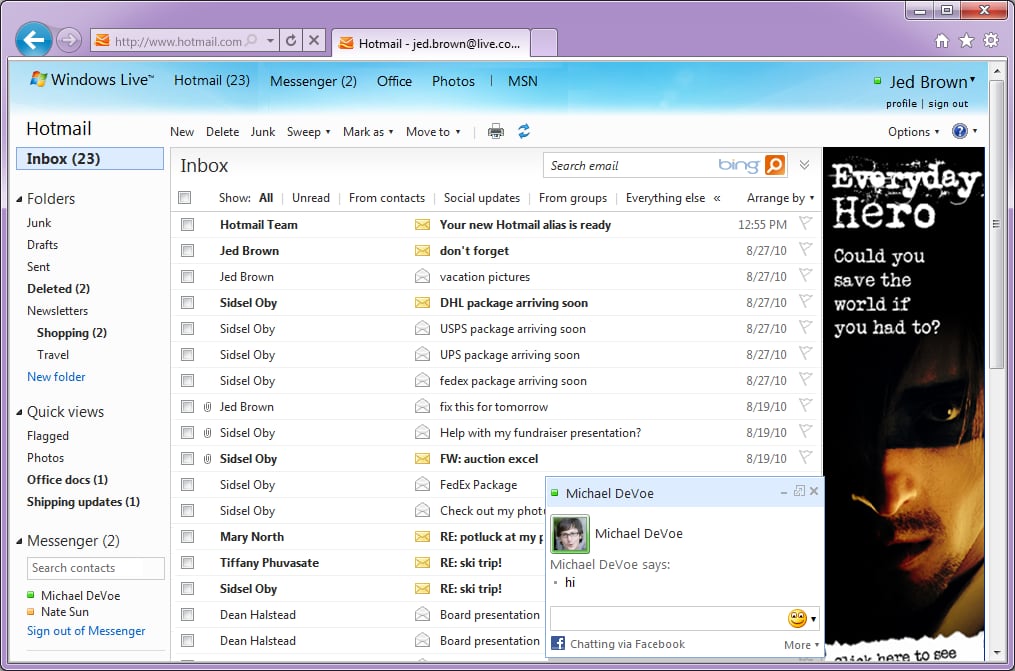Open the Arrange by dropdown

[x=779, y=198]
